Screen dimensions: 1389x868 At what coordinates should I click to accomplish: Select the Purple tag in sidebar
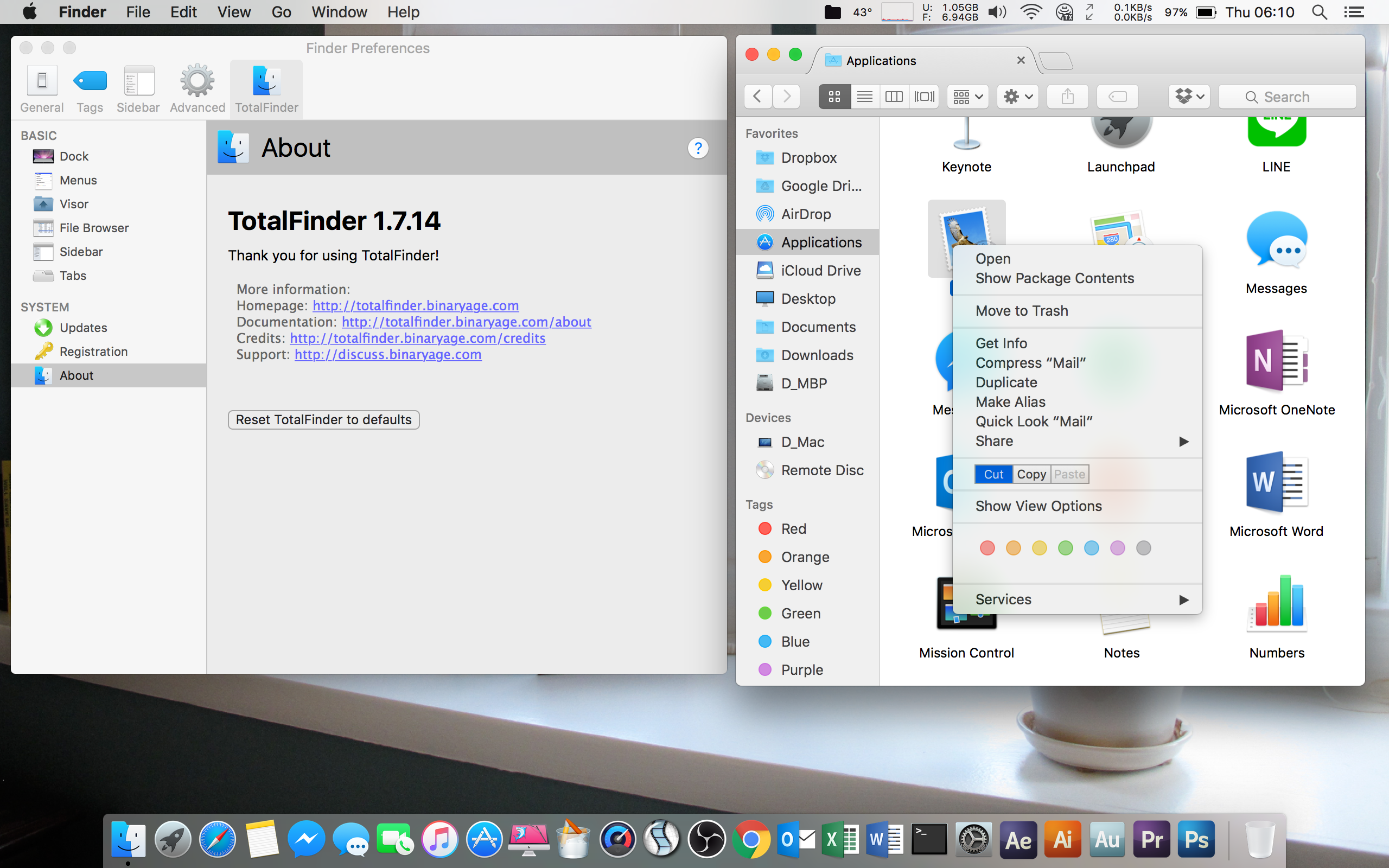point(807,670)
